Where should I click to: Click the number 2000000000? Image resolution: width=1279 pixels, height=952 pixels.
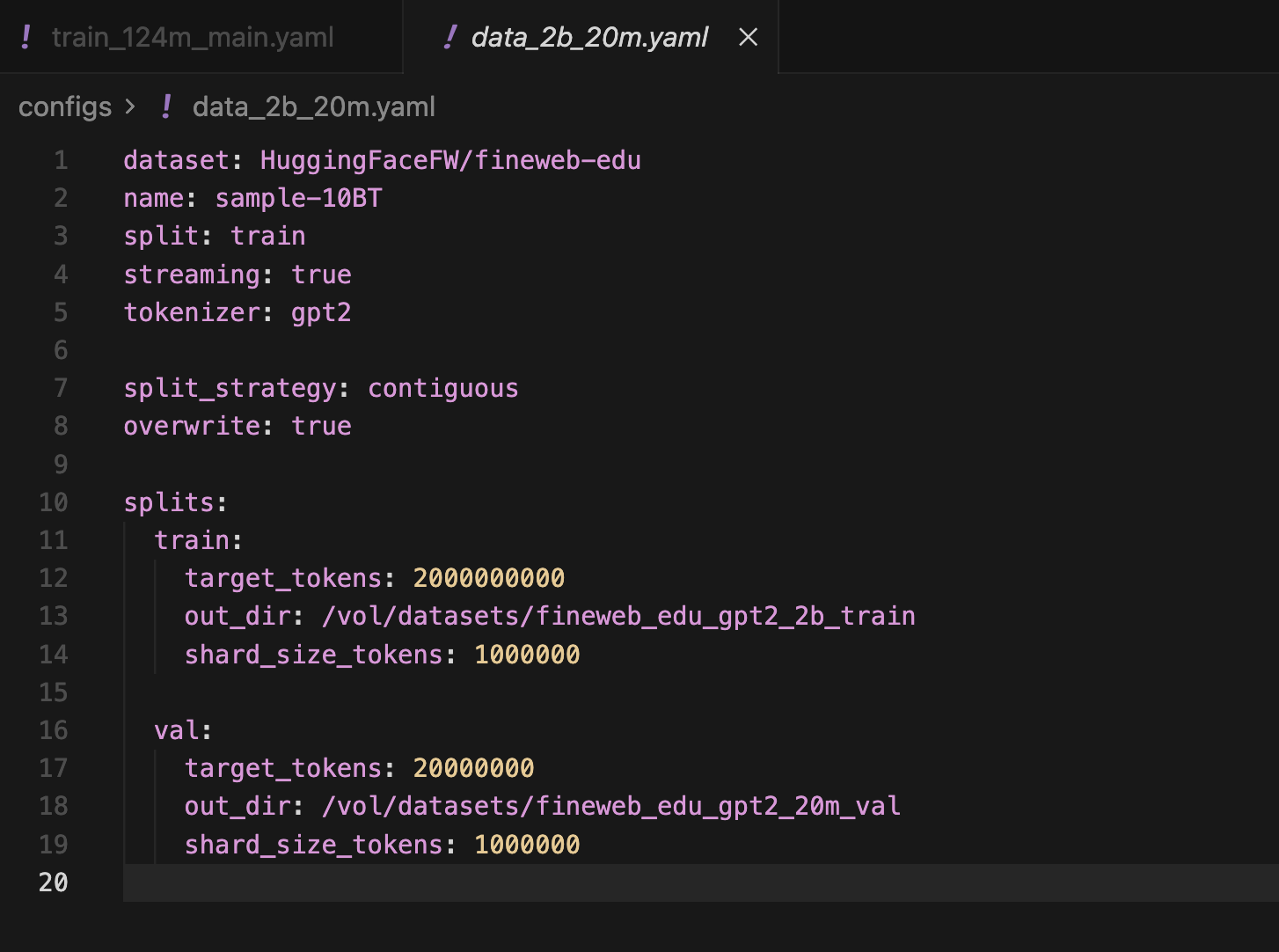(489, 578)
